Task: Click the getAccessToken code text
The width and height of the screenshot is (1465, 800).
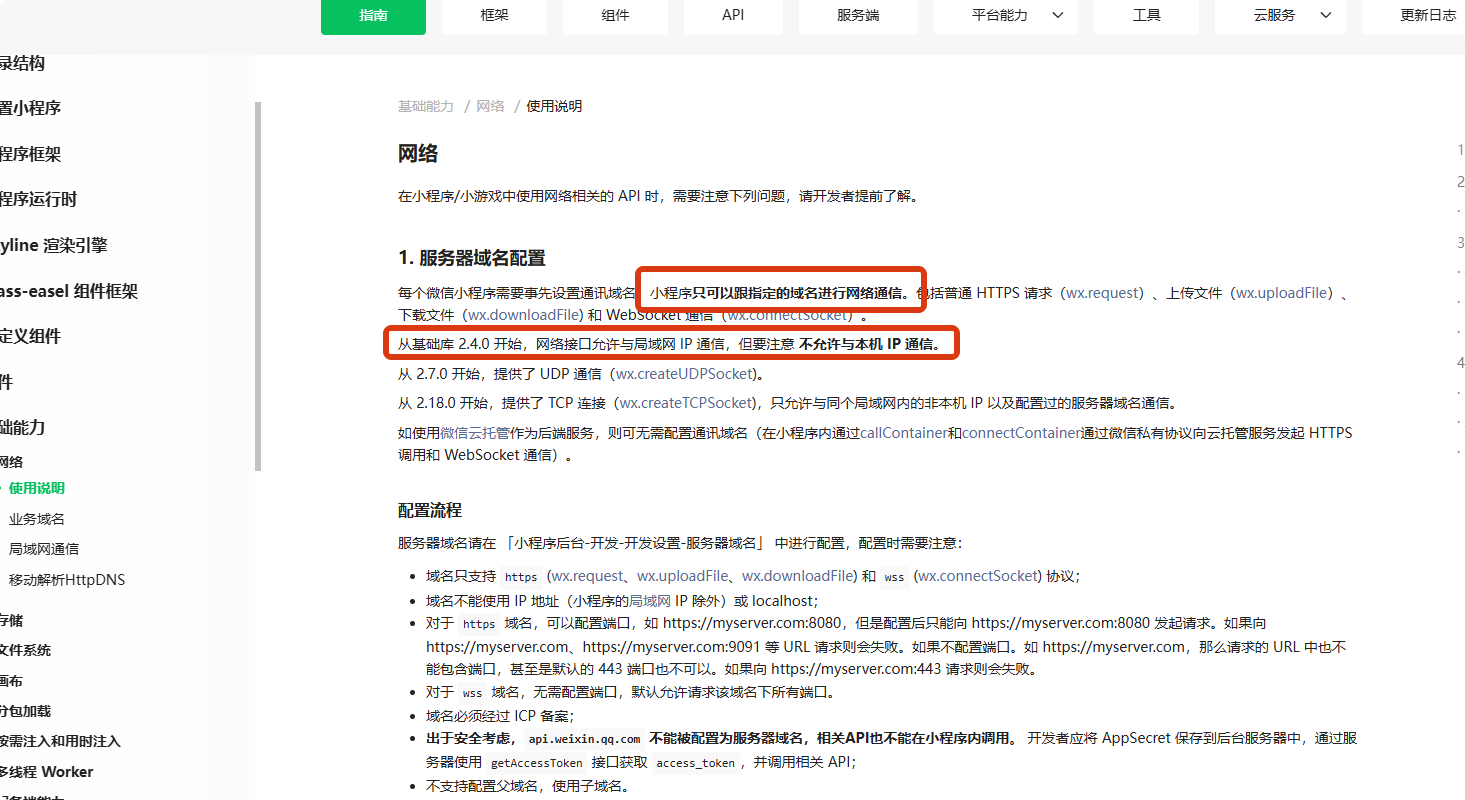Action: tap(537, 762)
